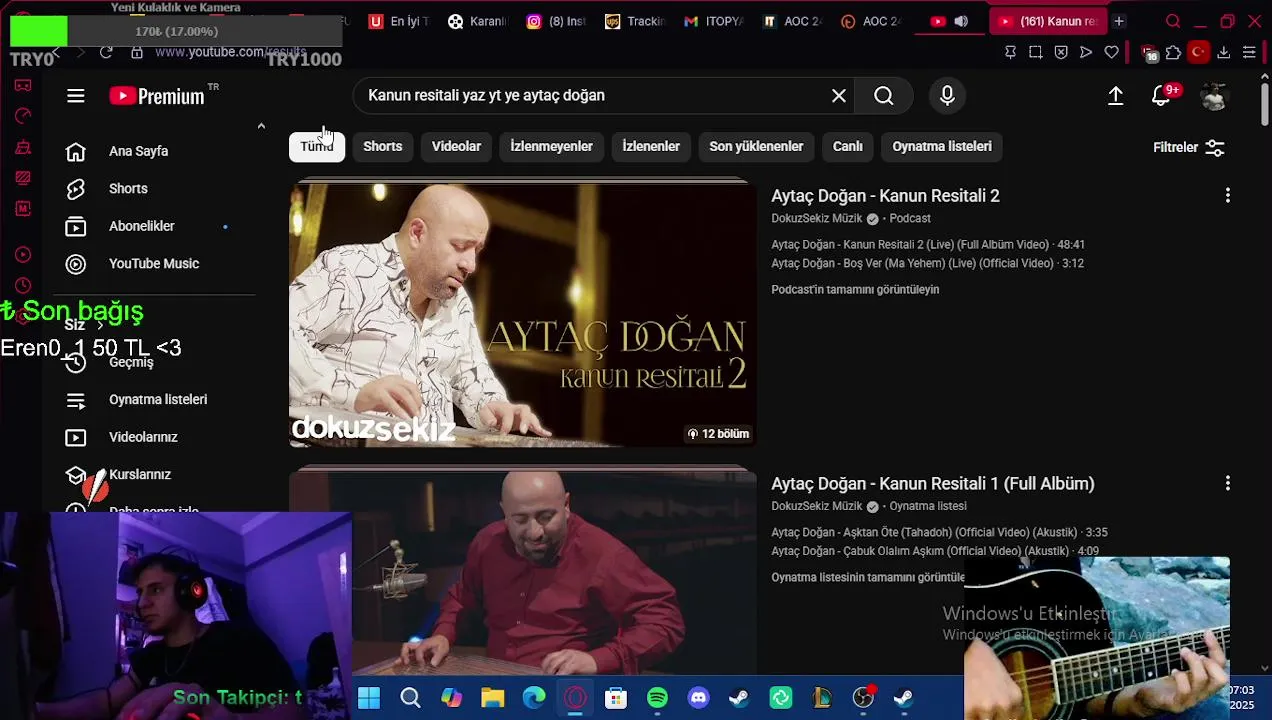Viewport: 1272px width, 720px height.
Task: Select the Oynatma listeleri filter chip
Action: click(942, 147)
